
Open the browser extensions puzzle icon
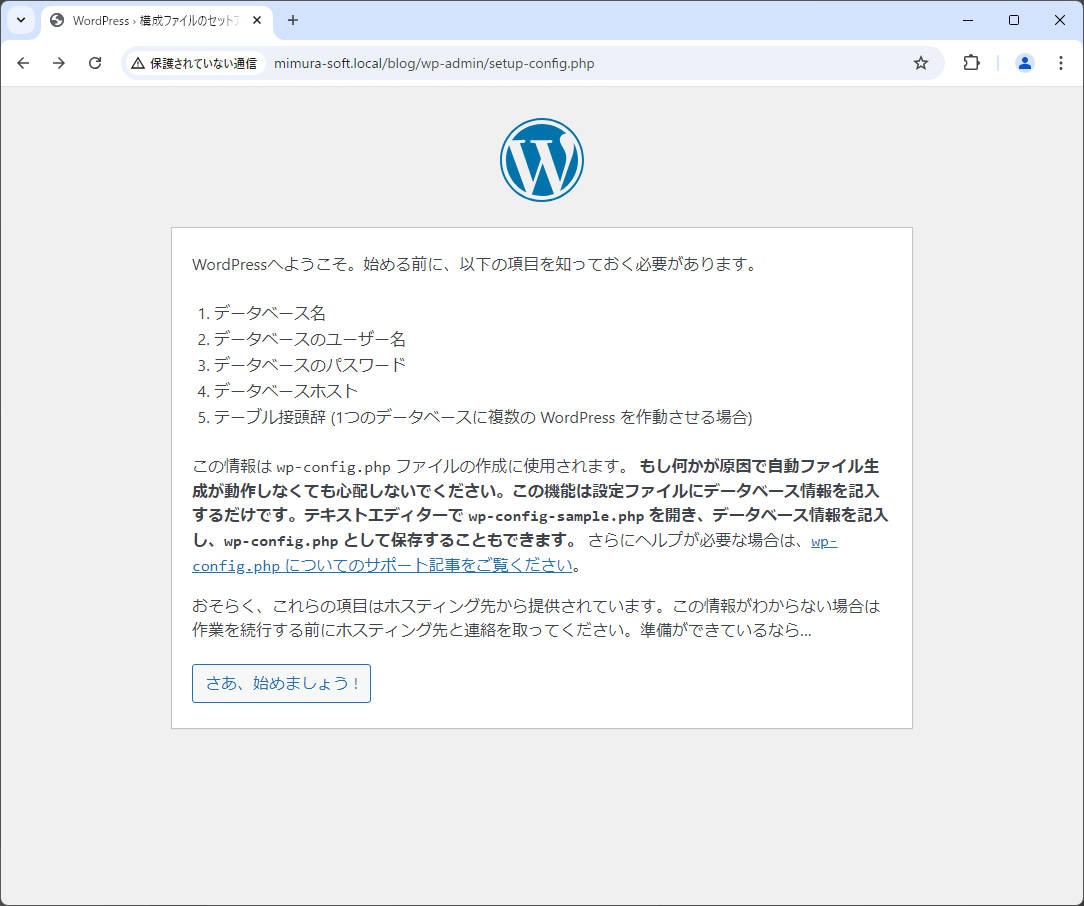tap(971, 62)
